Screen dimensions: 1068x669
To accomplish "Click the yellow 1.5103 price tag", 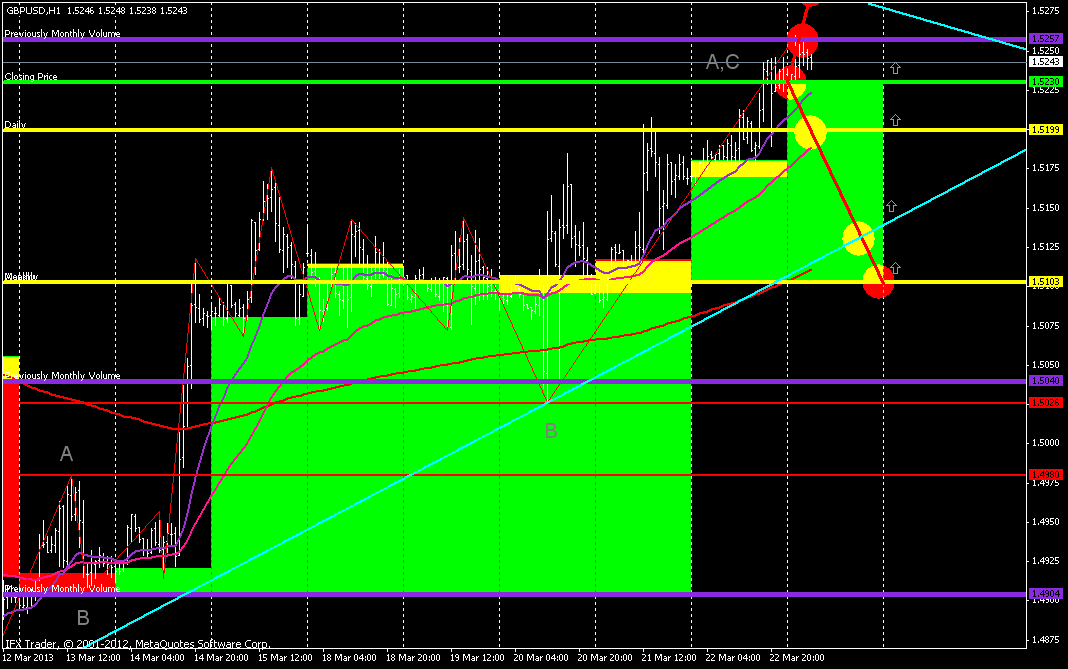I will point(1046,281).
